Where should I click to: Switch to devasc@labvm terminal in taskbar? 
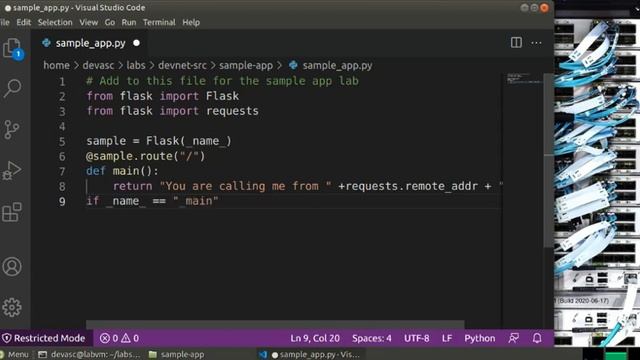pyautogui.click(x=89, y=354)
